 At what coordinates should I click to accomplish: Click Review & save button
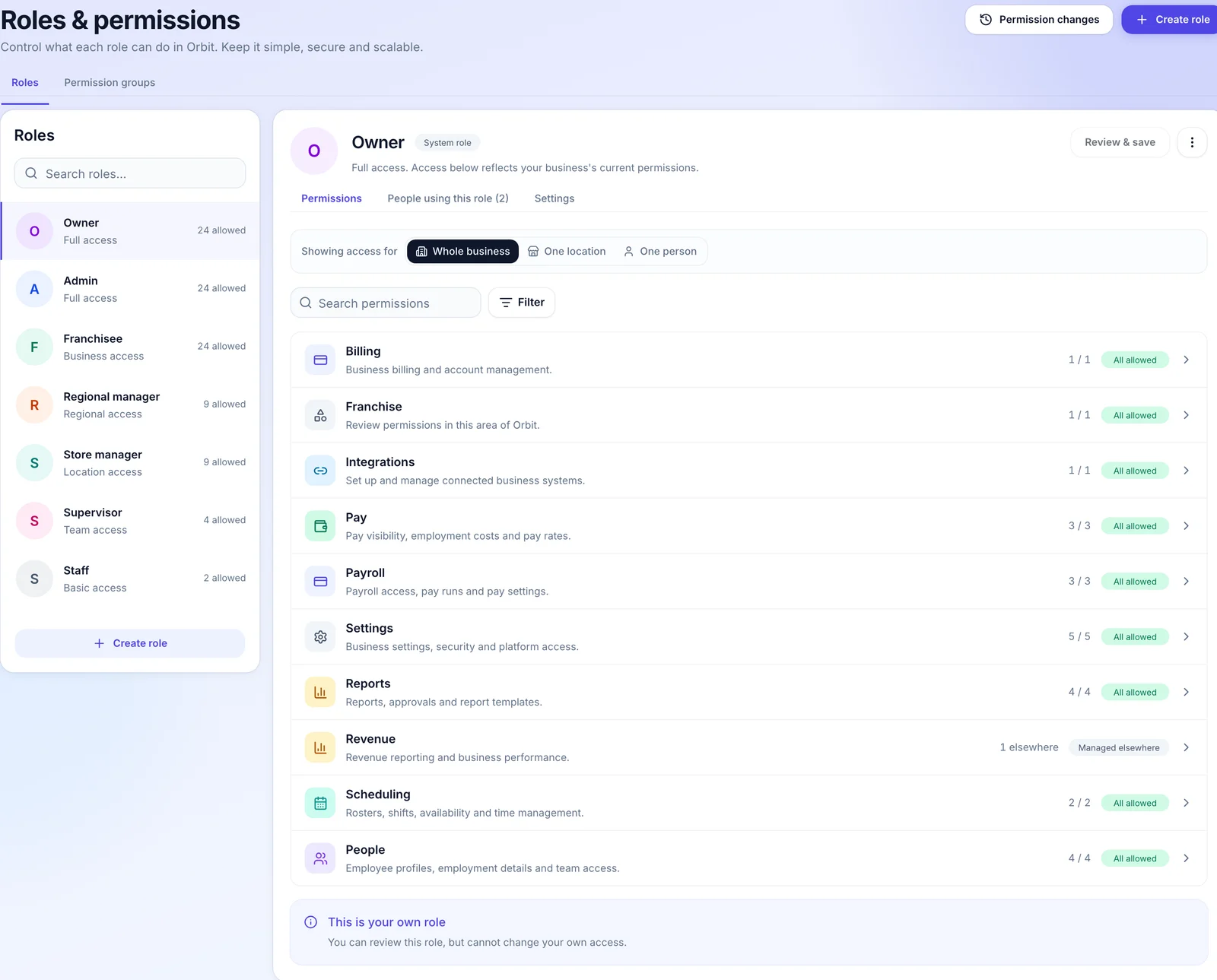tap(1120, 142)
